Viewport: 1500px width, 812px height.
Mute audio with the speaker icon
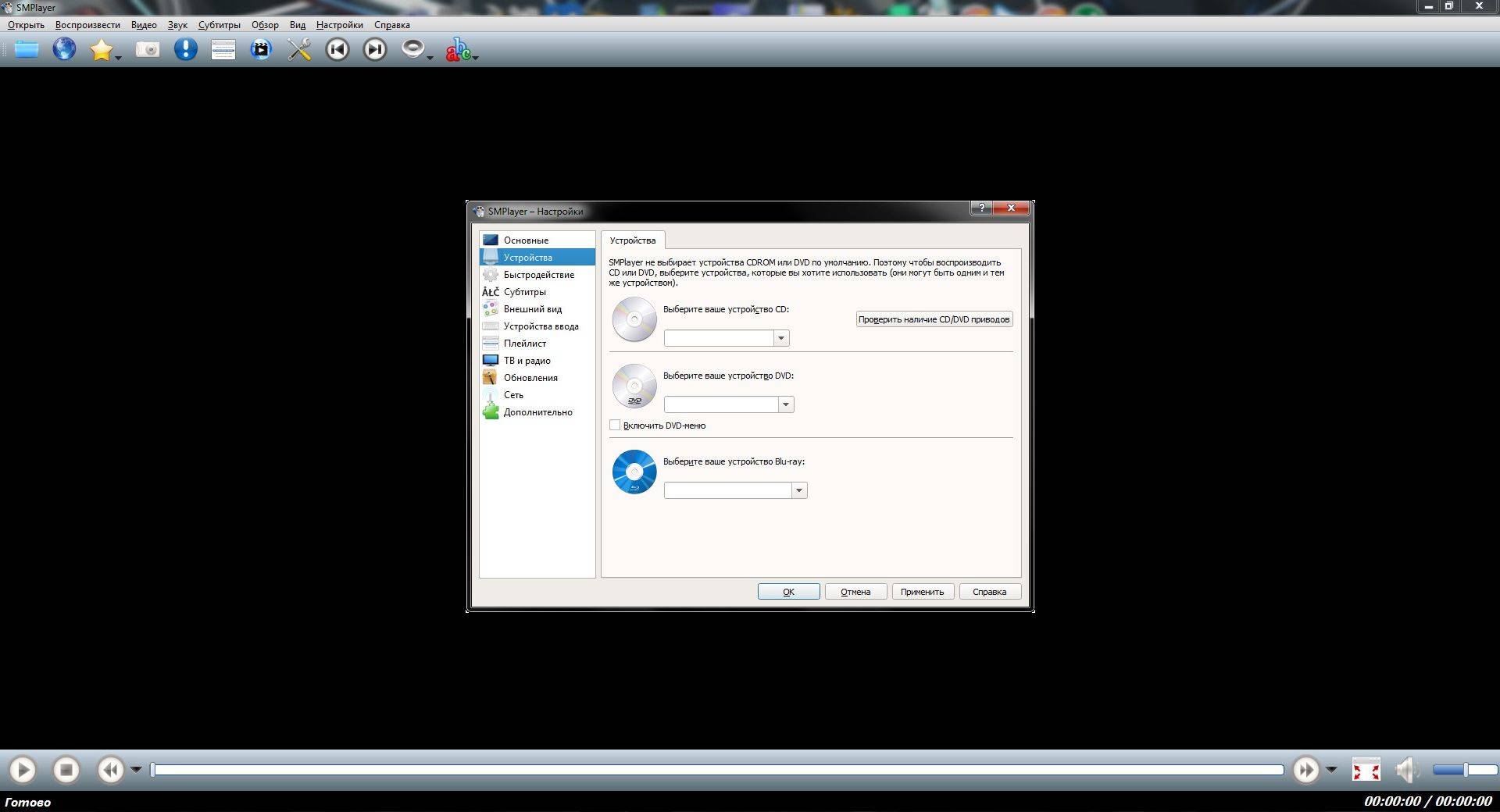point(1407,771)
